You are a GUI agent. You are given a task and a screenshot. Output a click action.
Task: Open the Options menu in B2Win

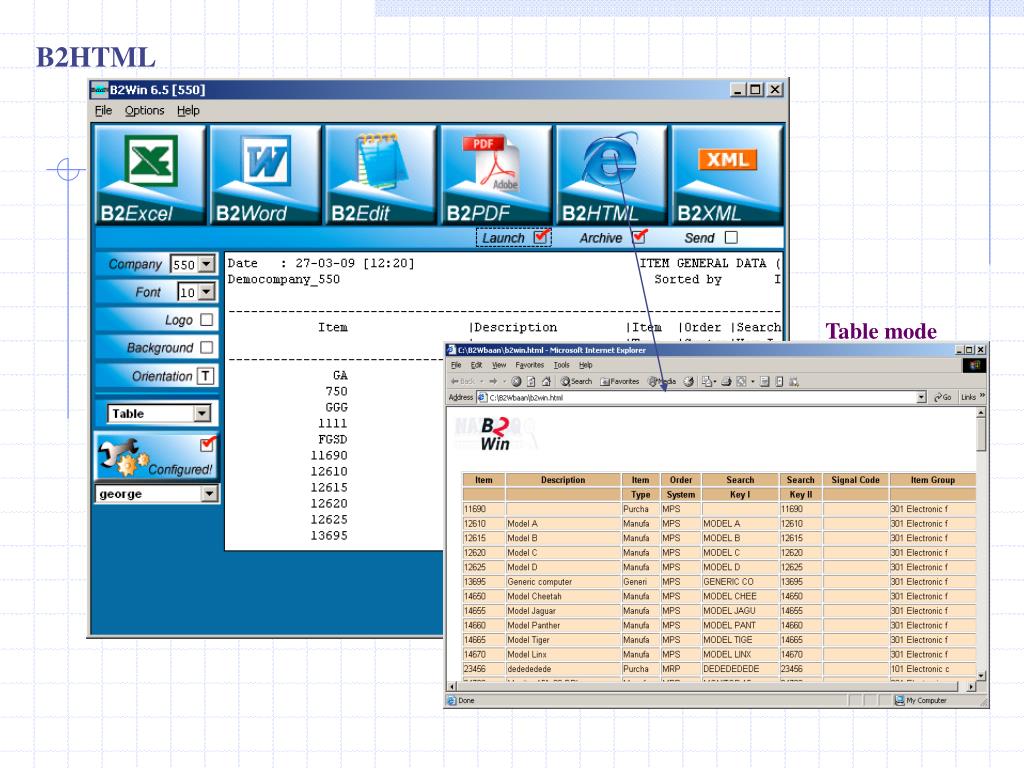[145, 110]
